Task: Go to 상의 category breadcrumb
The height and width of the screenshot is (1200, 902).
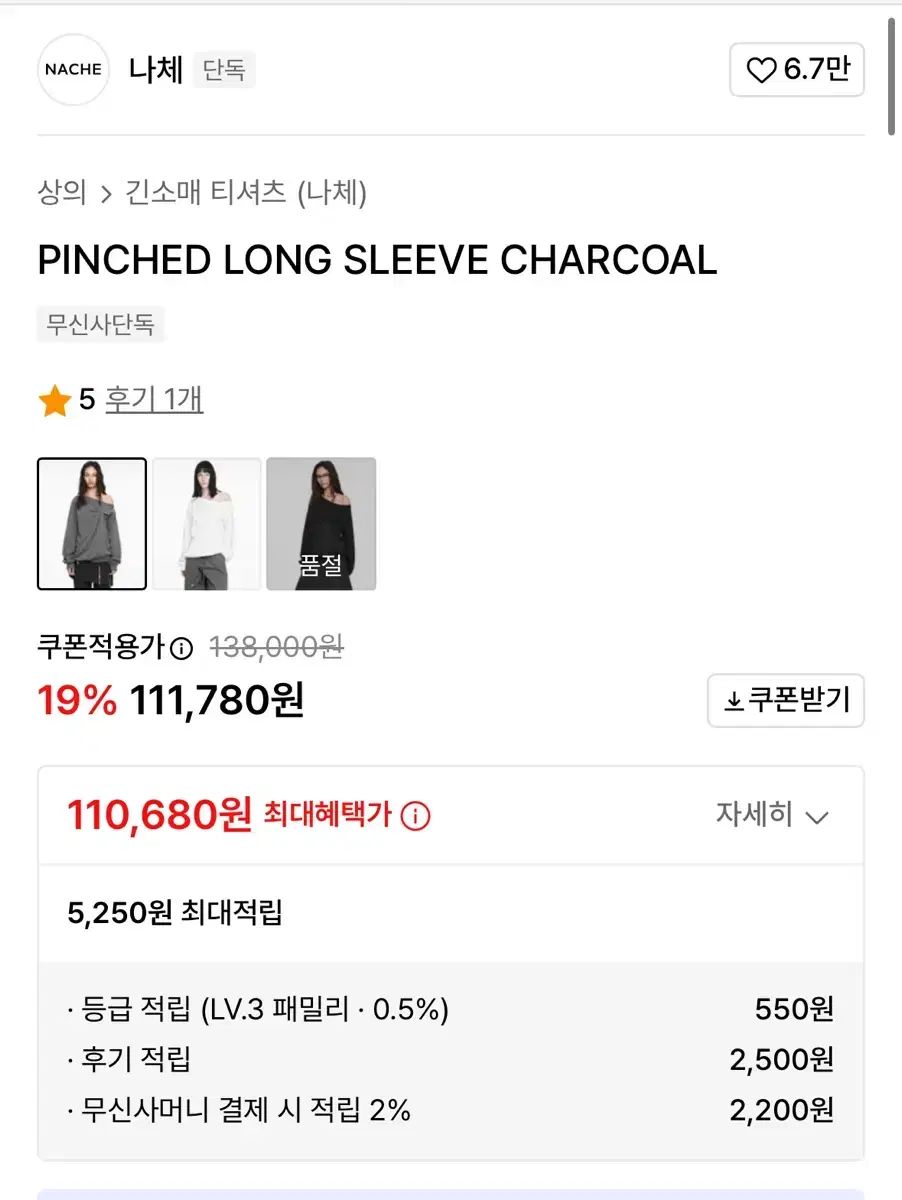Action: click(62, 192)
